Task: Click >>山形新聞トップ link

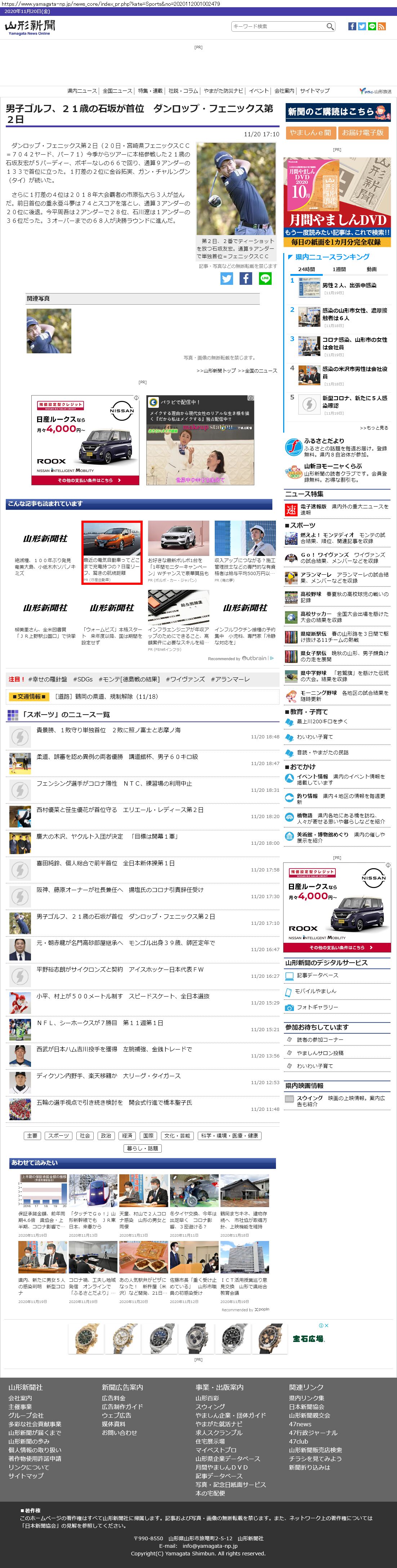Action: tap(216, 370)
